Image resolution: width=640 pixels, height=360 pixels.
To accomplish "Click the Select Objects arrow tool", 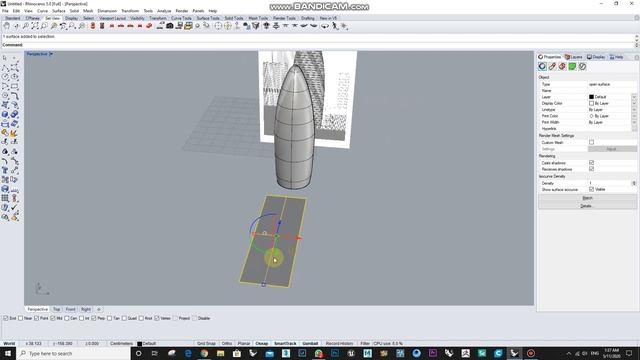I will coord(5,58).
